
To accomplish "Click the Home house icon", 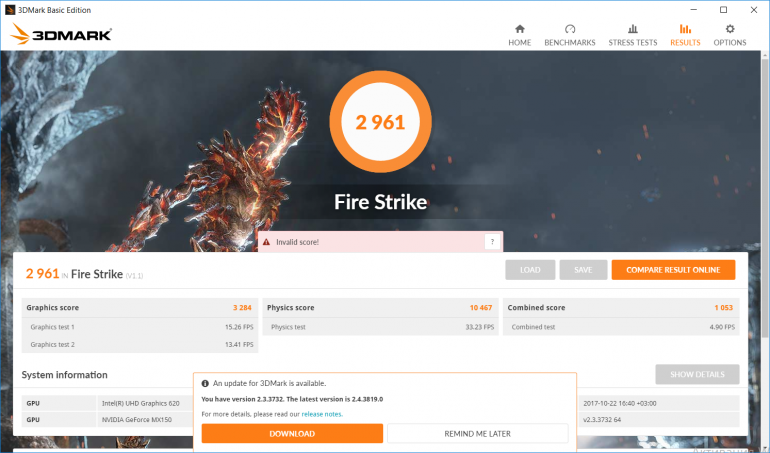I will [x=520, y=29].
